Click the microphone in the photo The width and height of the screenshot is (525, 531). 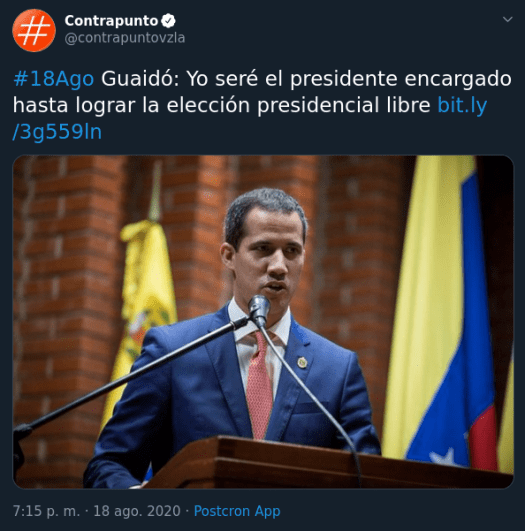pyautogui.click(x=259, y=310)
